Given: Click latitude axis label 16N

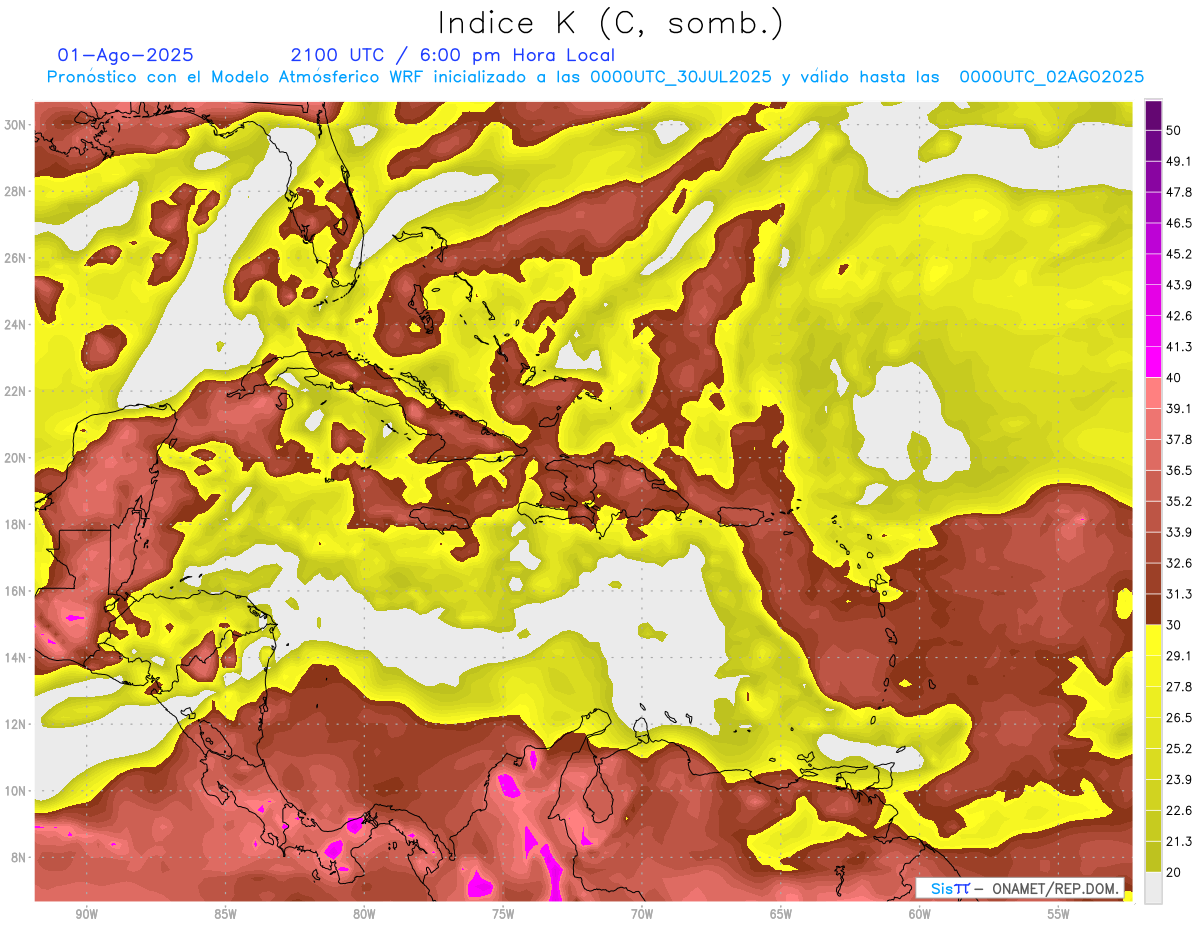Looking at the screenshot, I should 15,591.
